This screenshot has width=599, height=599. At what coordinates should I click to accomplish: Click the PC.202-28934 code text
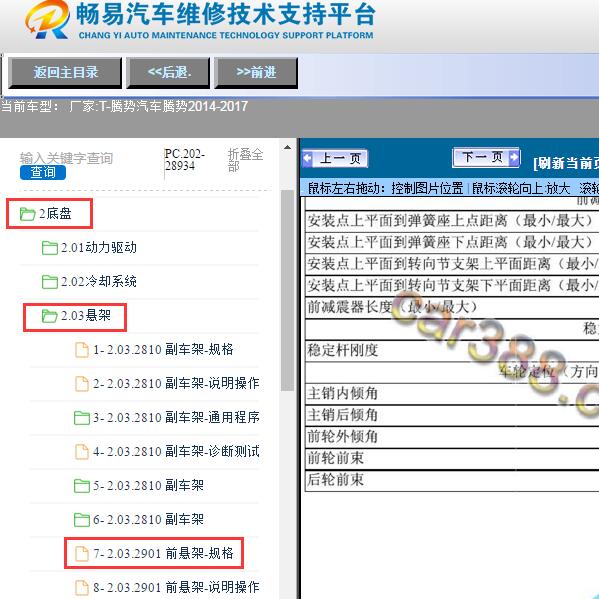click(x=185, y=160)
